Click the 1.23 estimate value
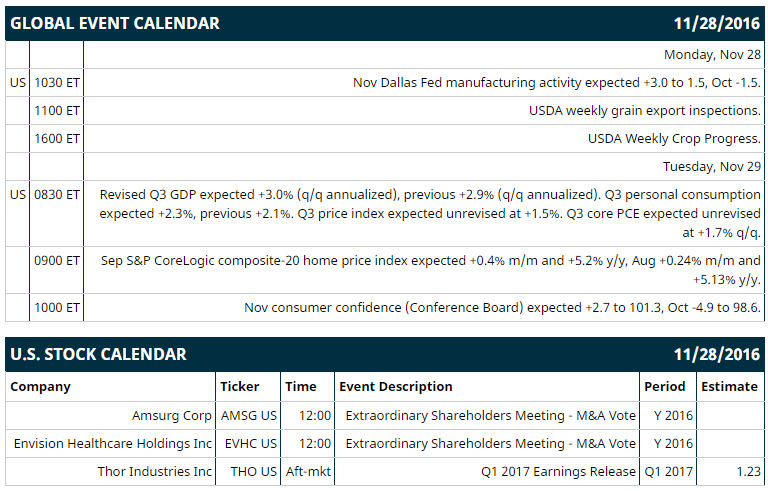 [x=748, y=471]
